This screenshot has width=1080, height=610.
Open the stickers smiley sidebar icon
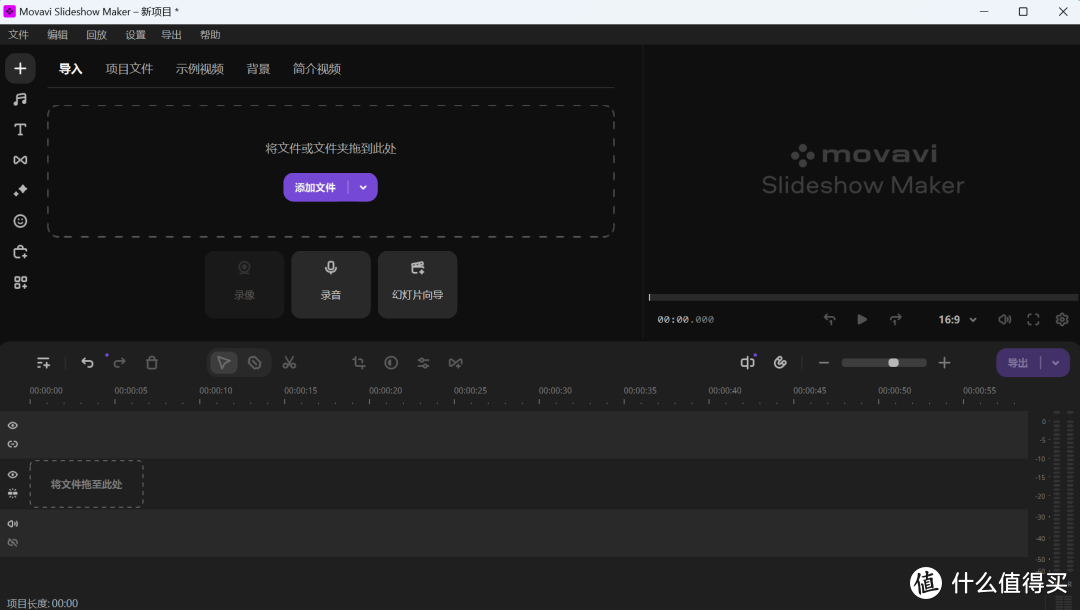(x=20, y=221)
